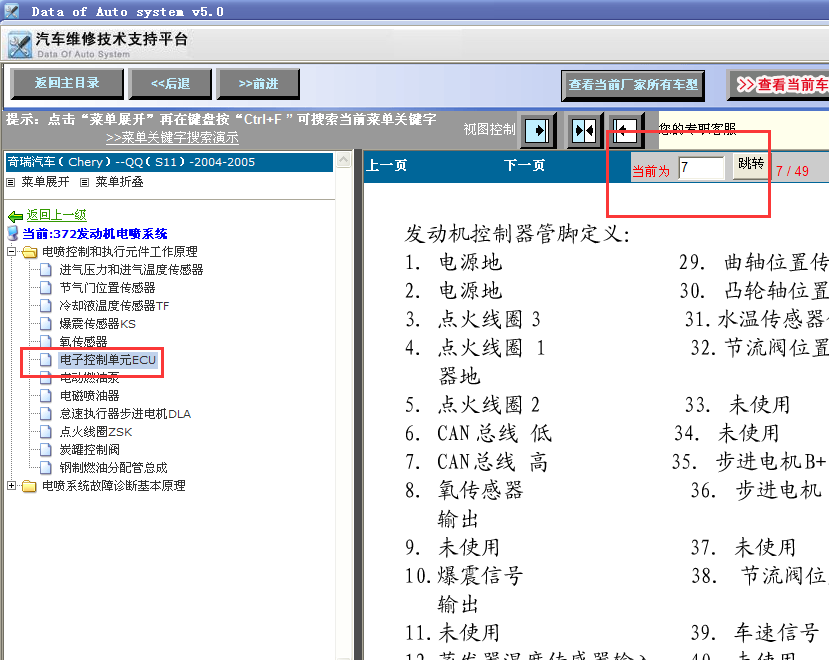Screen dimensions: 829x660
Task: Click 菜单折叠 to collapse the menu
Action: tap(119, 182)
